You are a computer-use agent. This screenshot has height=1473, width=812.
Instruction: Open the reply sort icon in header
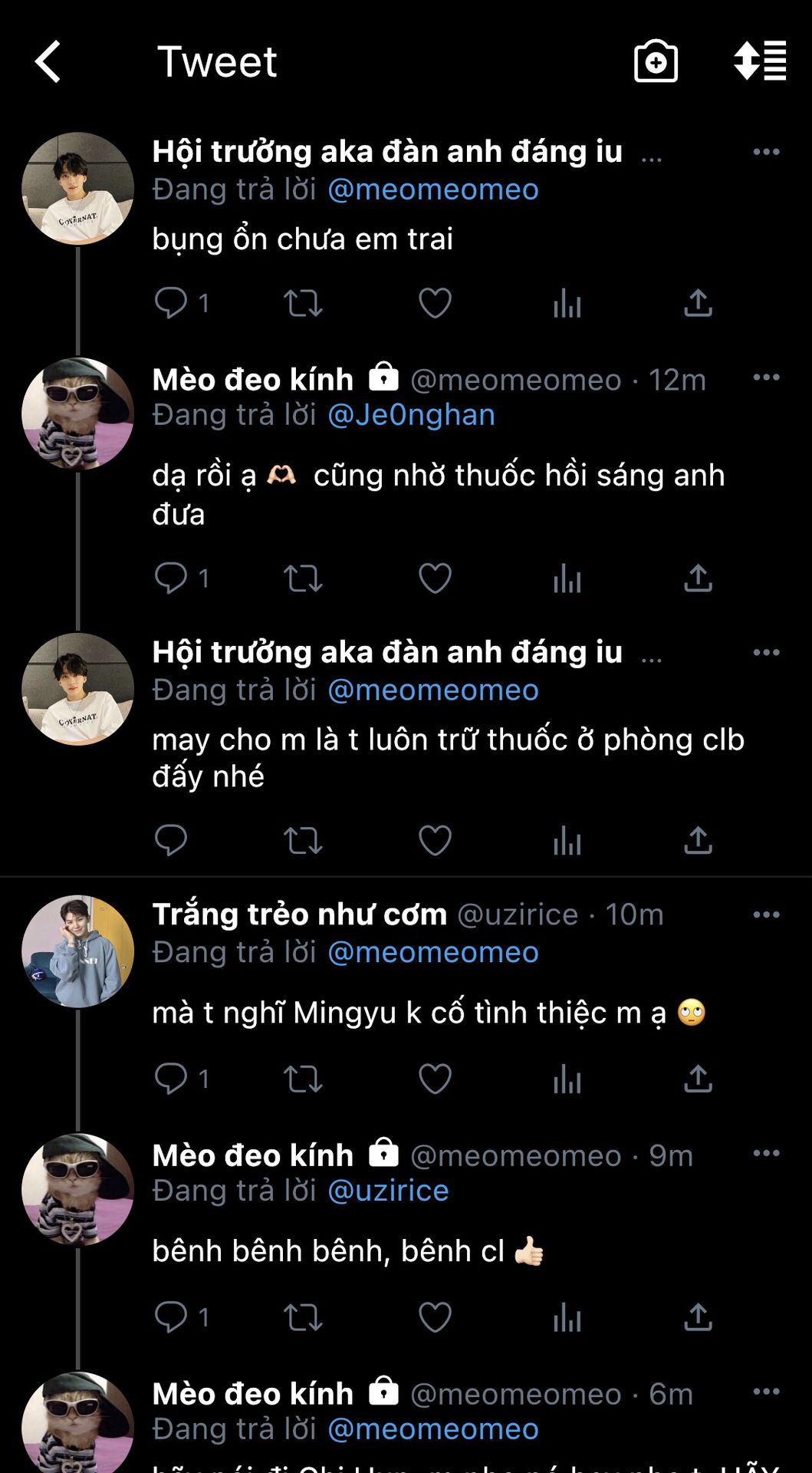pos(760,61)
